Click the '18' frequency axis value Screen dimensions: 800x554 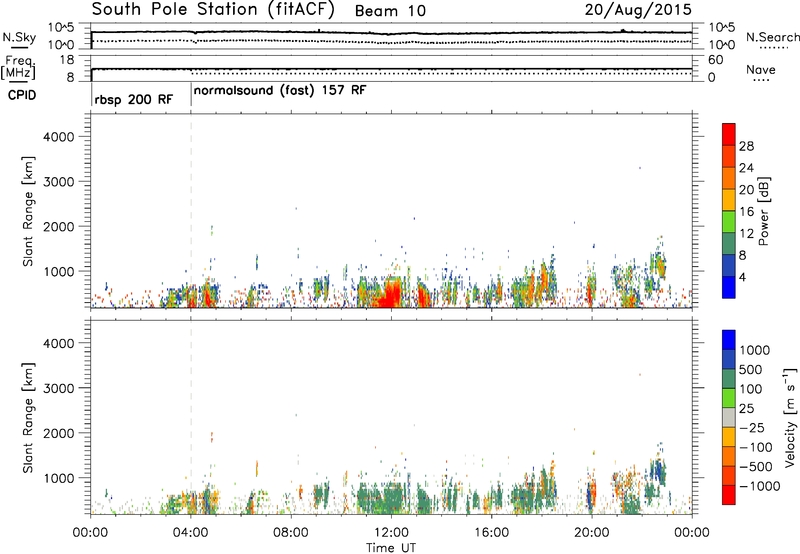[67, 60]
